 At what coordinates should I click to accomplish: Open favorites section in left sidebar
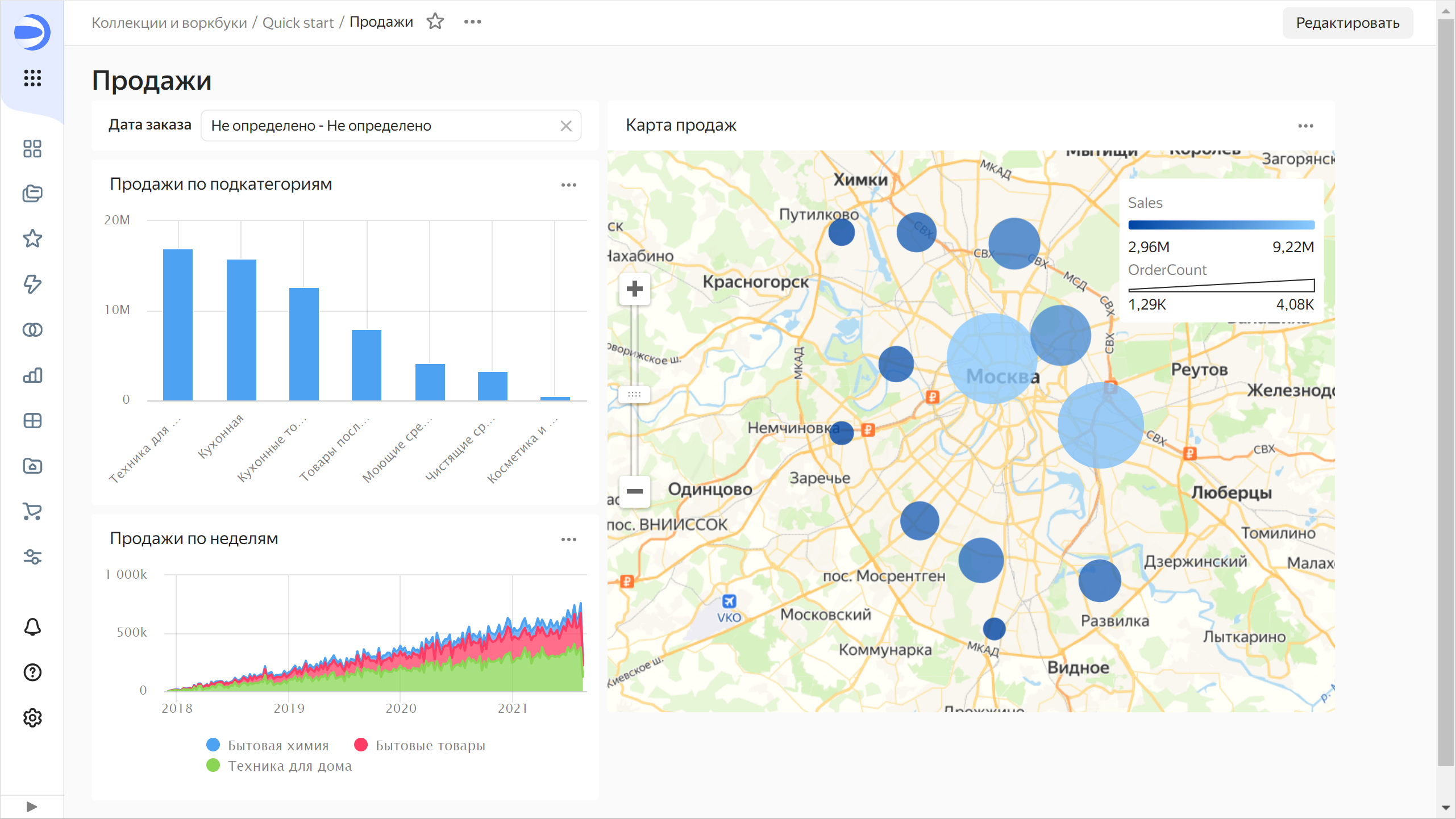(32, 239)
